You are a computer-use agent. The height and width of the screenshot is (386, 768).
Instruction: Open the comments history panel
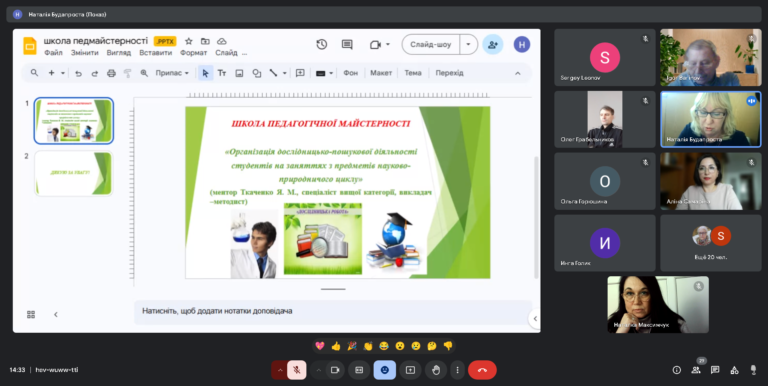347,45
